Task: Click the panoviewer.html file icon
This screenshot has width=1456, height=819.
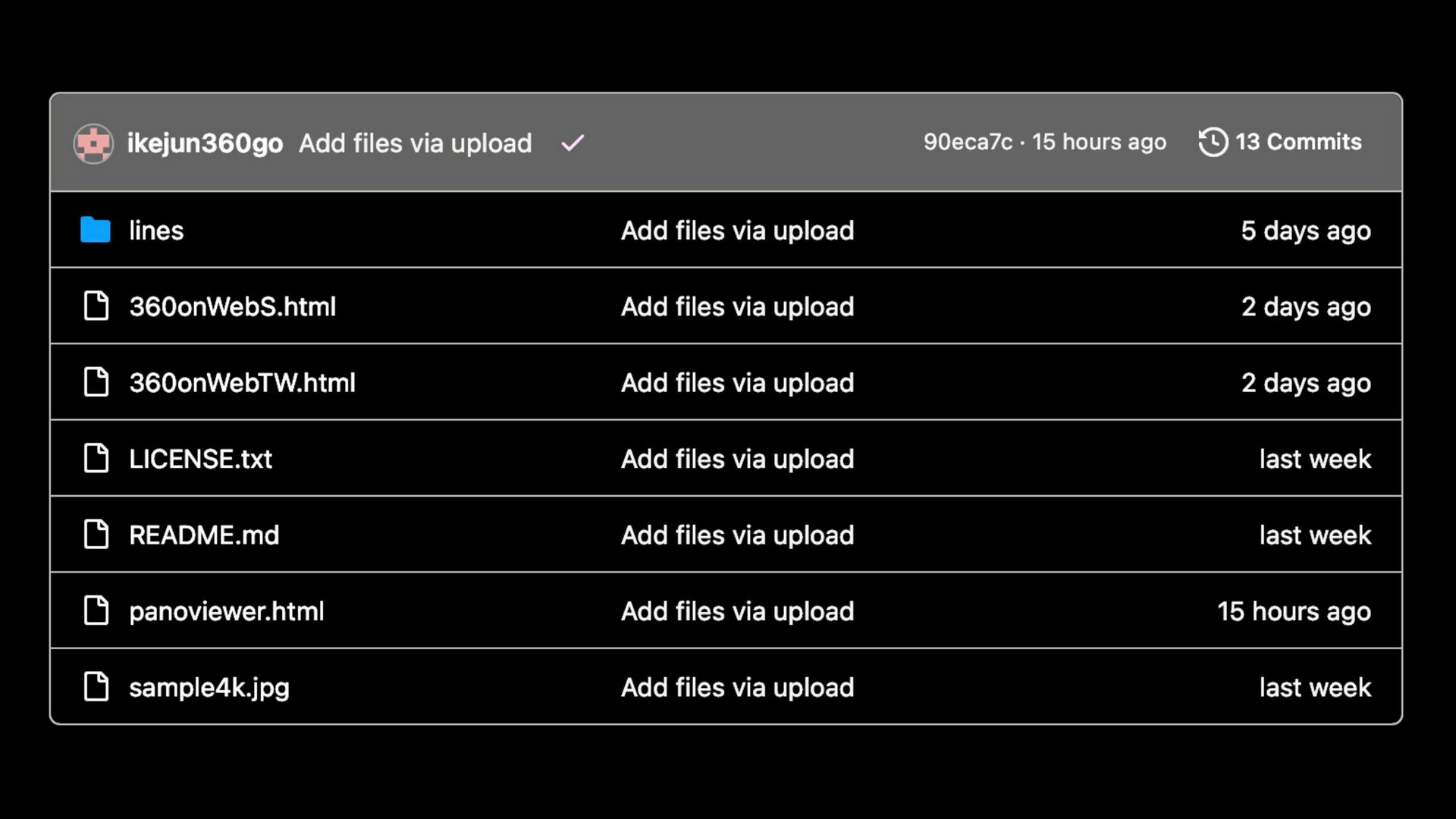Action: point(96,610)
